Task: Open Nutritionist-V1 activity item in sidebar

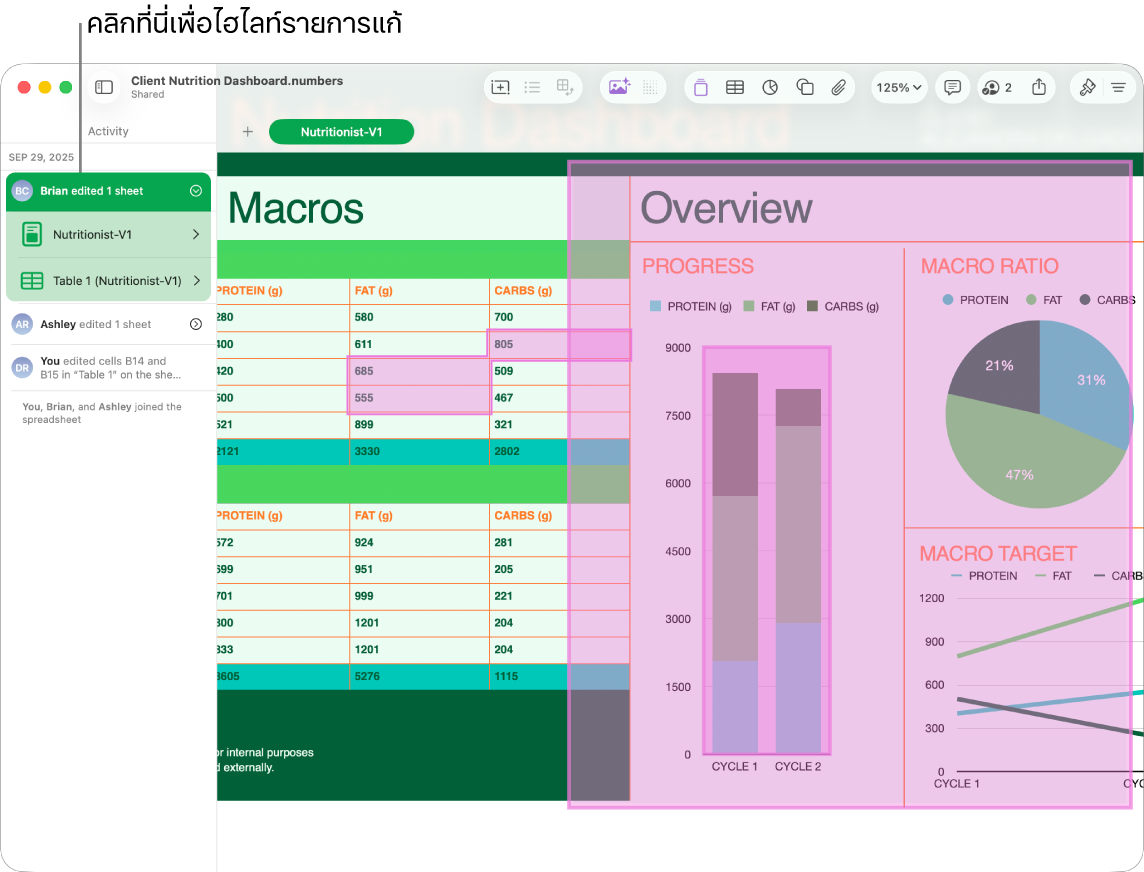Action: pyautogui.click(x=110, y=235)
